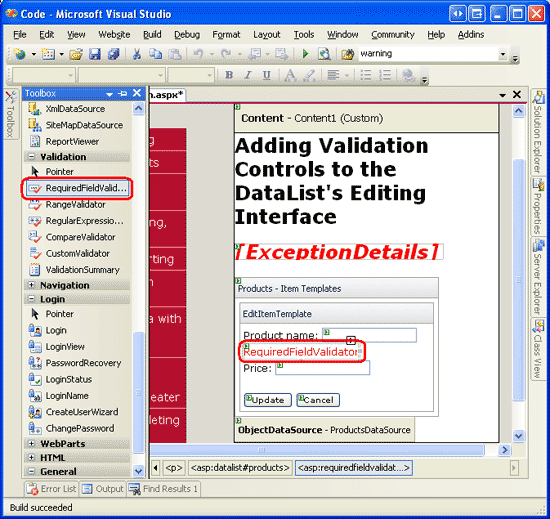Click the Bold formatting icon

[229, 75]
